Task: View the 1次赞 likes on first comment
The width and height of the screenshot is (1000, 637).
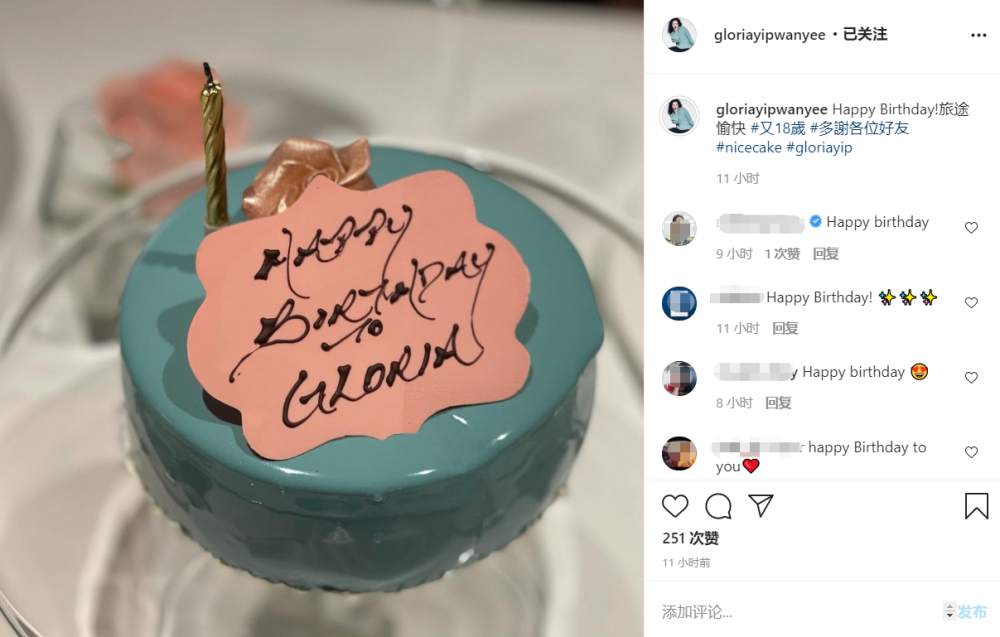Action: coord(783,254)
